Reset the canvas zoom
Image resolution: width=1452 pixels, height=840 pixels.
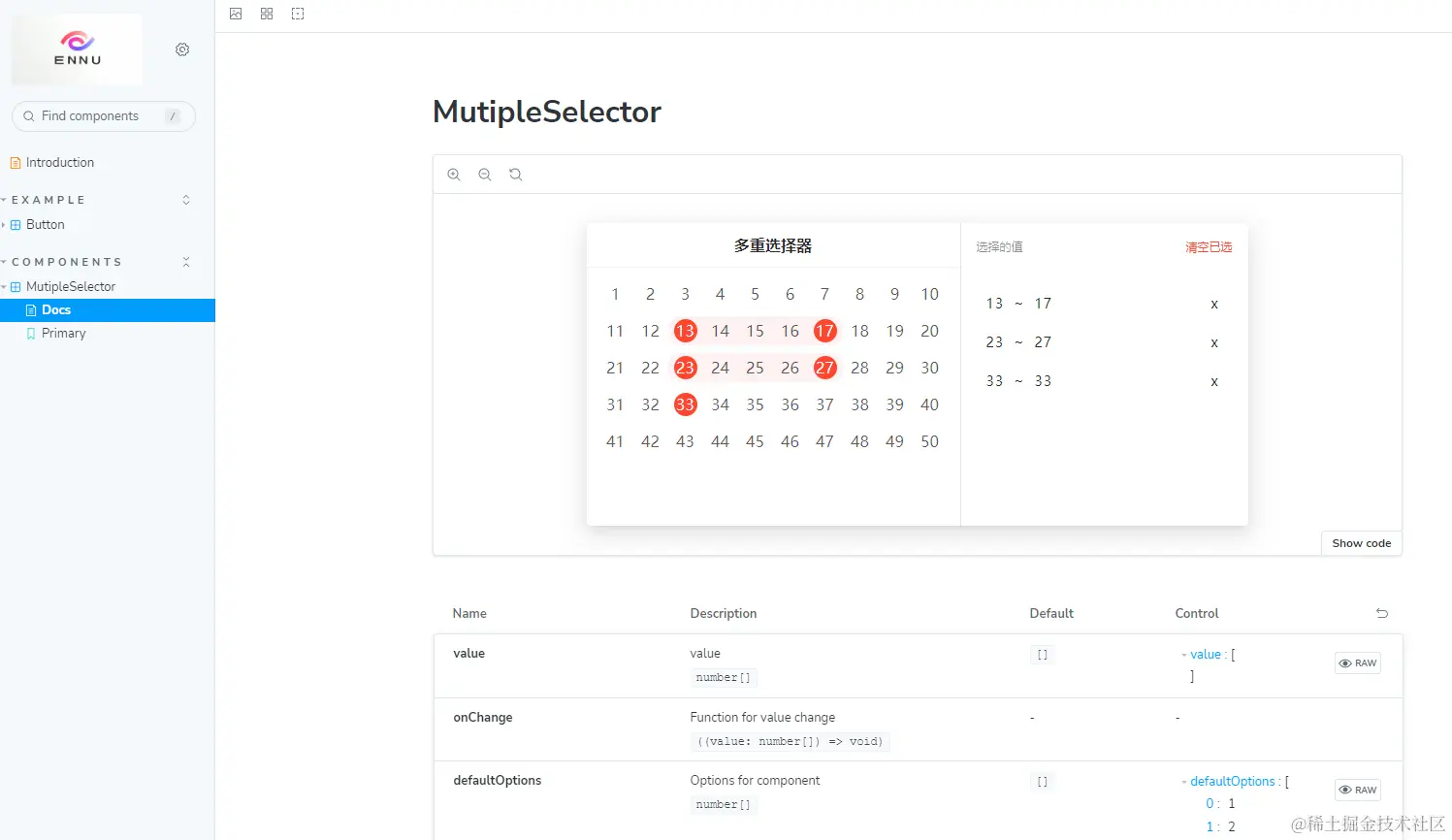tap(516, 175)
